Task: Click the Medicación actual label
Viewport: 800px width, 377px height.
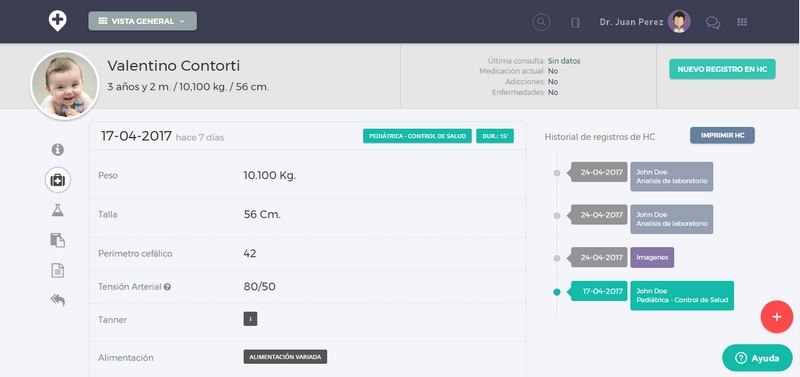Action: 512,71
